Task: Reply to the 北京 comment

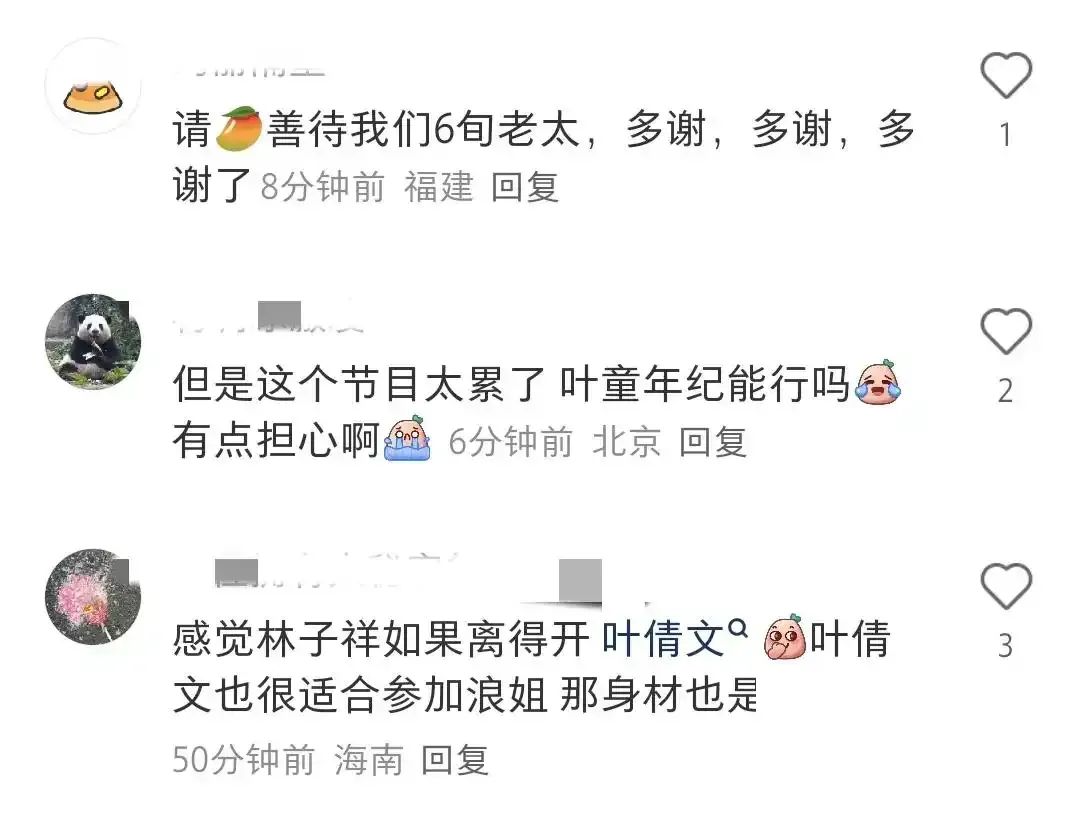Action: point(713,442)
